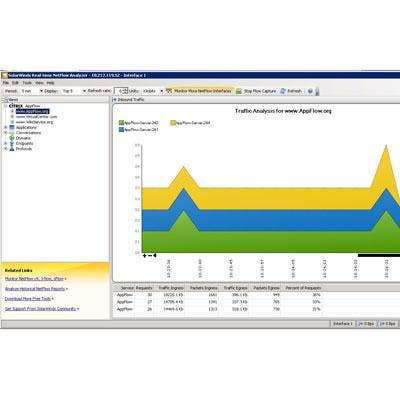Viewport: 400px width, 400px height.
Task: Select www.WikiService.org in the tree
Action: click(34, 122)
